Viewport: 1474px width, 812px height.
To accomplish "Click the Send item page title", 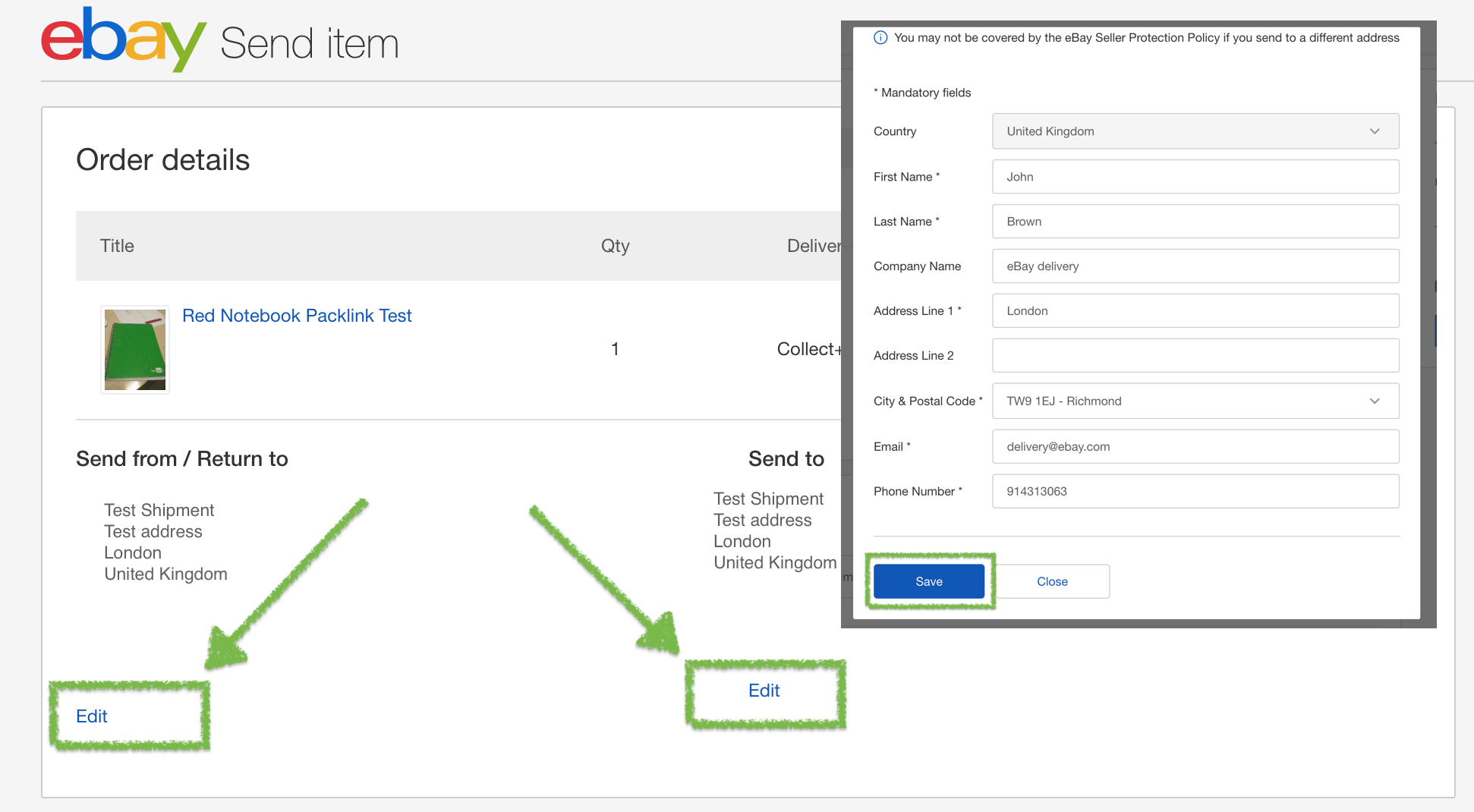I will click(x=310, y=43).
